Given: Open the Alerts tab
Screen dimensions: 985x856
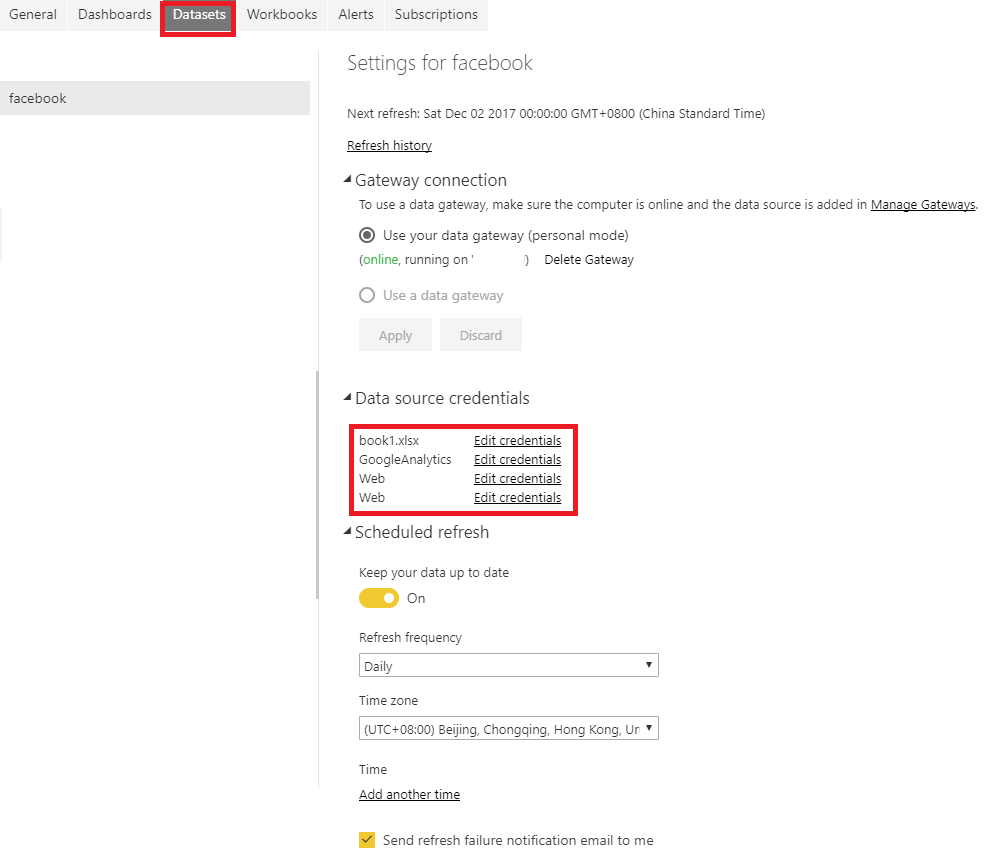Looking at the screenshot, I should point(356,14).
